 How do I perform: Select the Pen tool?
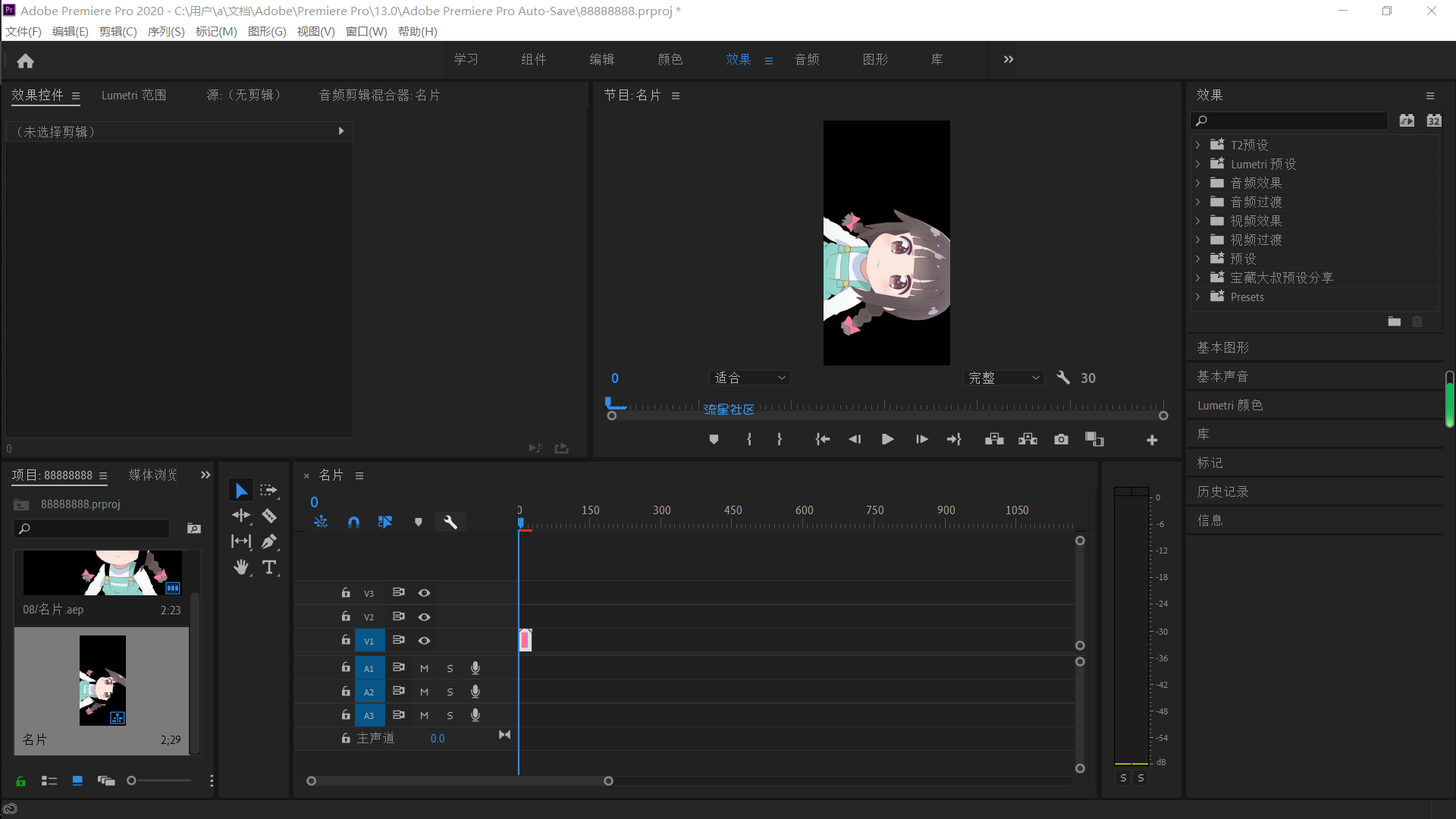269,541
